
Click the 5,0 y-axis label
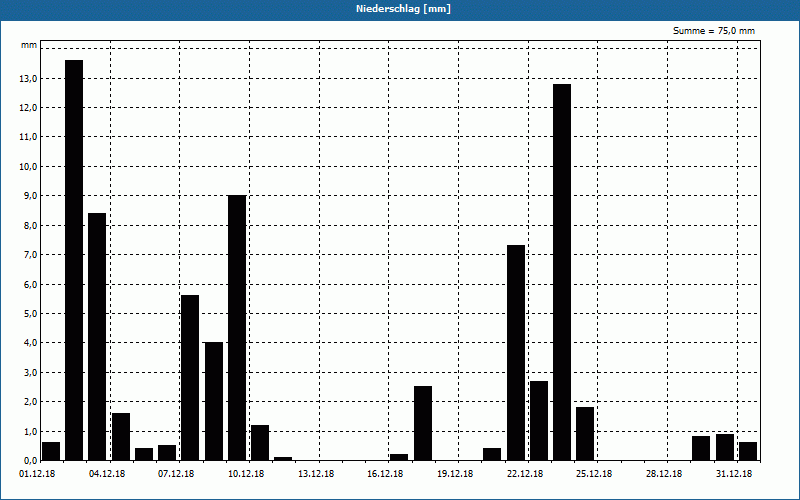click(x=30, y=313)
